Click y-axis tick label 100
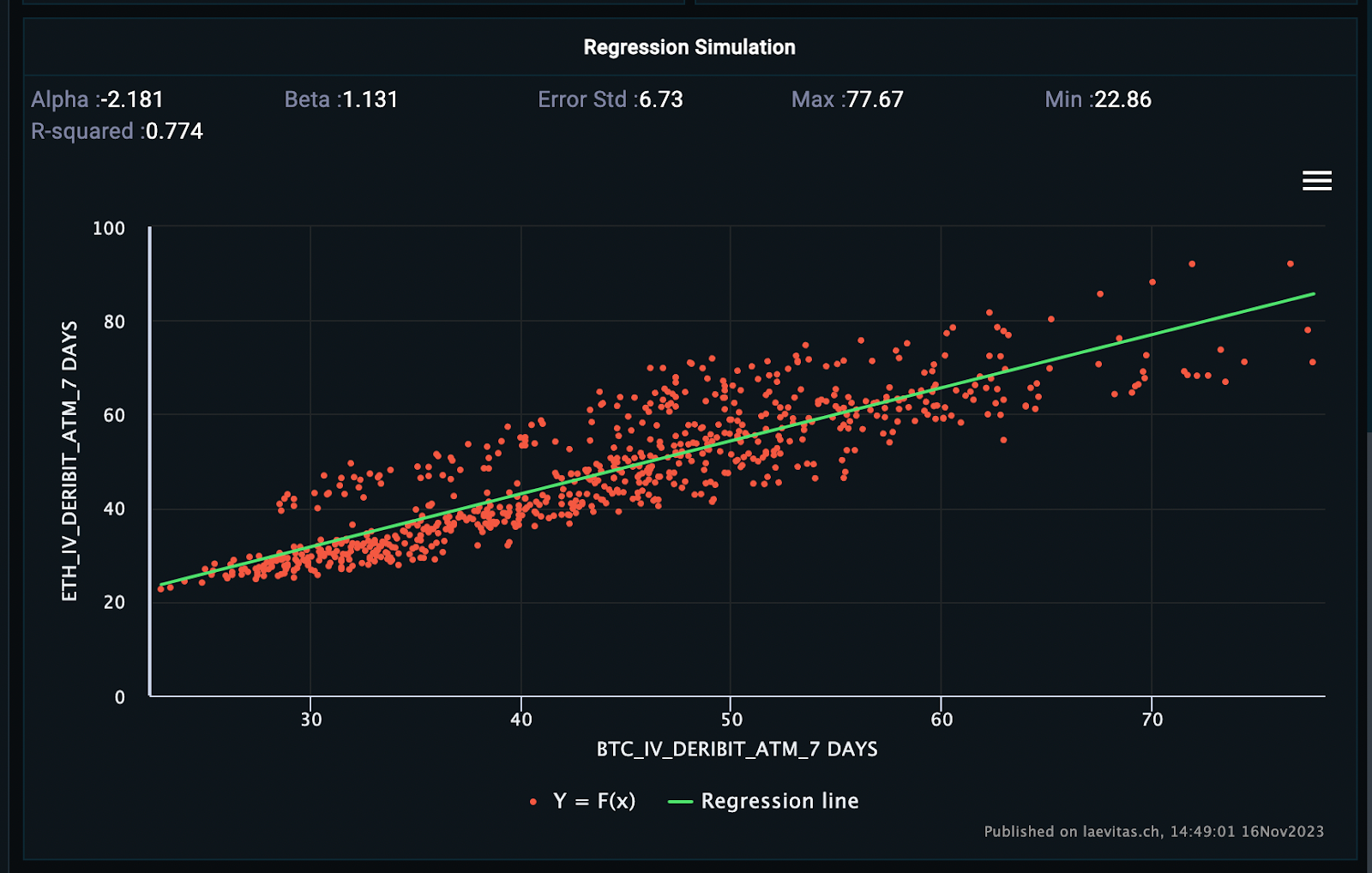Screen dimensions: 1372x873 coord(109,228)
